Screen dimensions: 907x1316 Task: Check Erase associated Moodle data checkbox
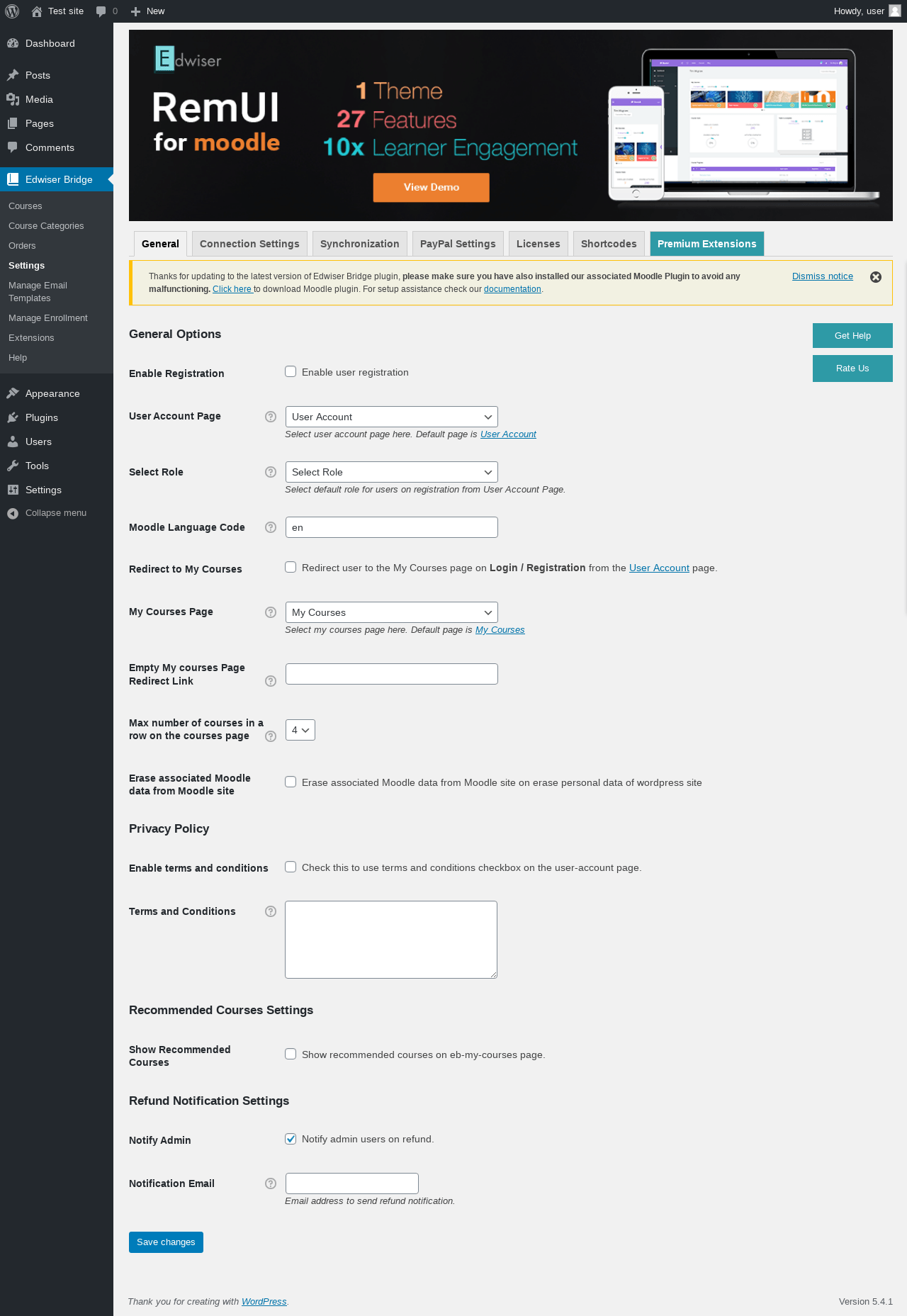click(291, 782)
